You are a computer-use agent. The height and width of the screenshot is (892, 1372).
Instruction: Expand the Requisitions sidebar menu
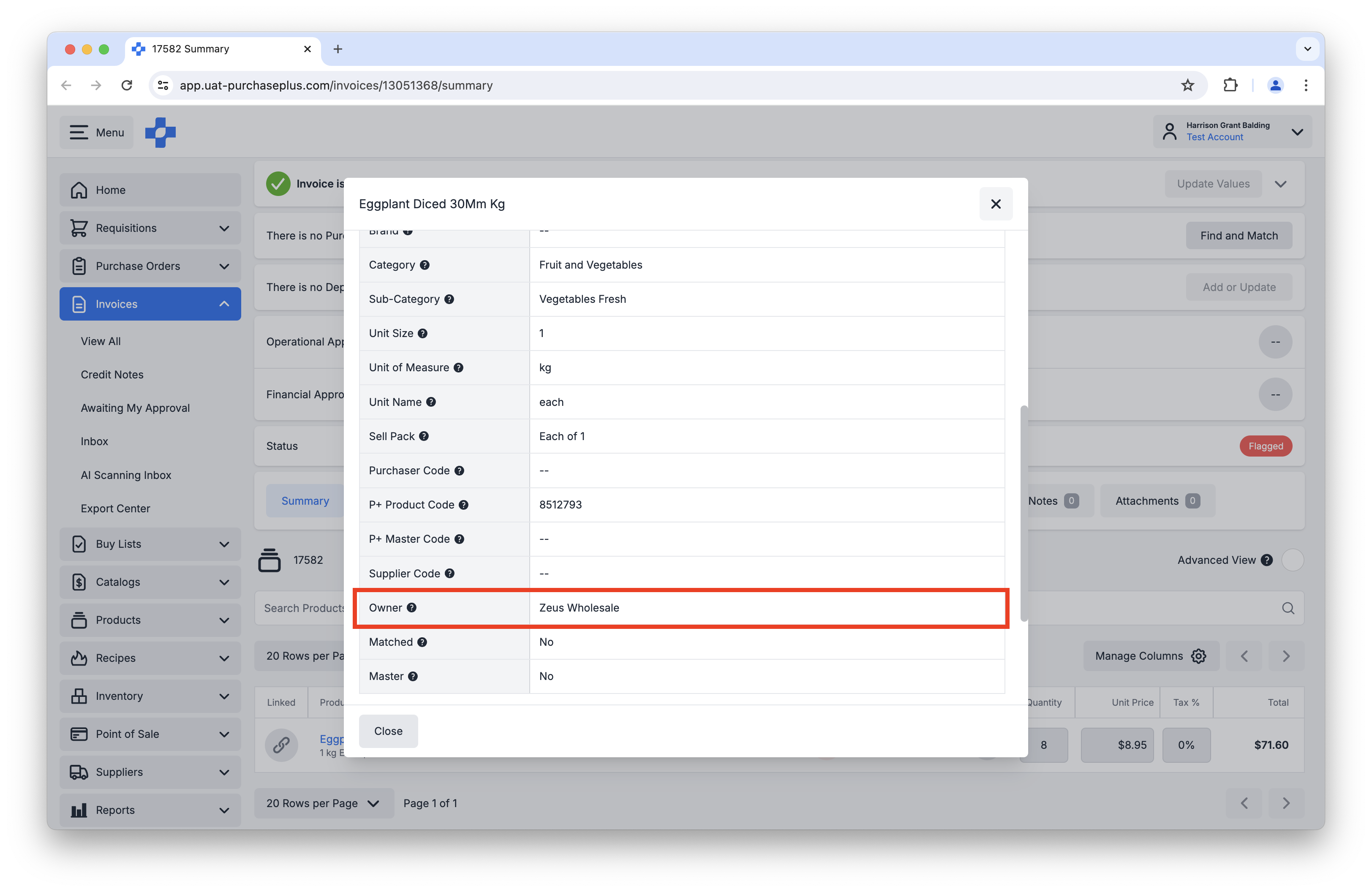pos(150,228)
